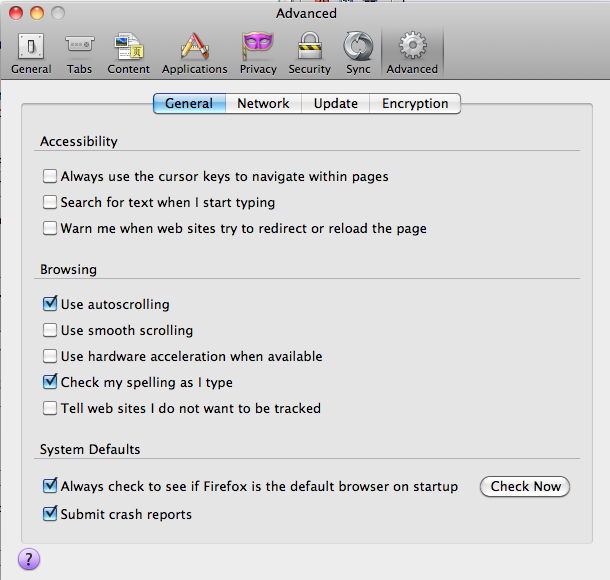This screenshot has height=580, width=610.
Task: Open the Tabs preferences pane icon
Action: pyautogui.click(x=79, y=53)
